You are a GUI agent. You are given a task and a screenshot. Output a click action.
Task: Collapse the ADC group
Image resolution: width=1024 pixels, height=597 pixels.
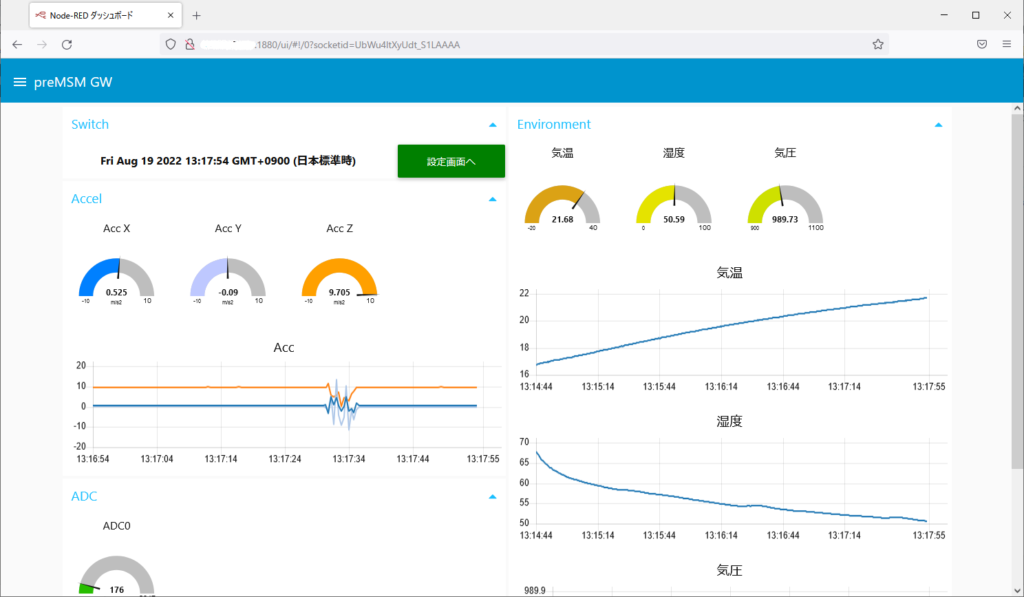[492, 496]
